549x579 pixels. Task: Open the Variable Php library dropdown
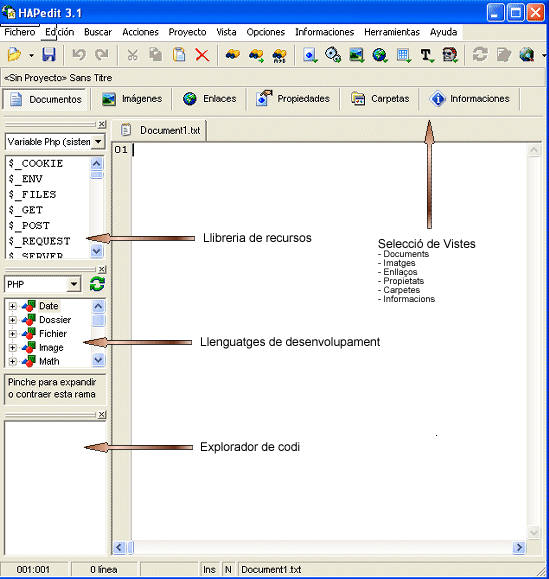pyautogui.click(x=98, y=141)
